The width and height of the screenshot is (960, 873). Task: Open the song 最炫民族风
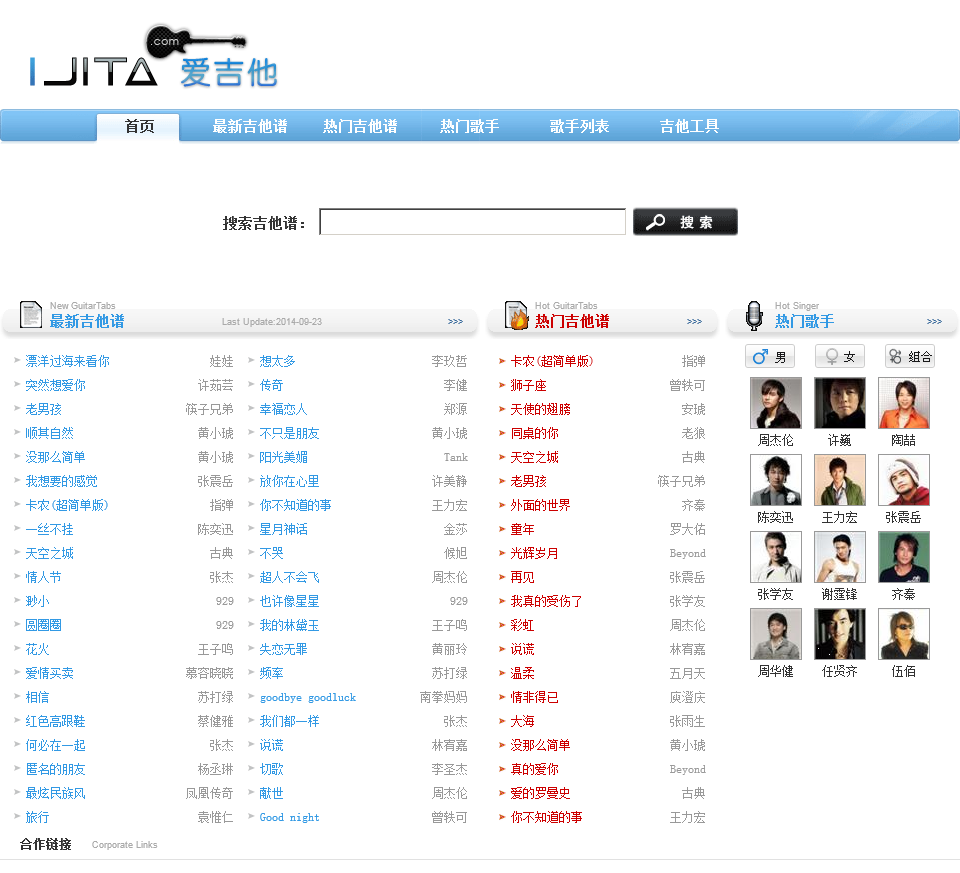tap(55, 793)
